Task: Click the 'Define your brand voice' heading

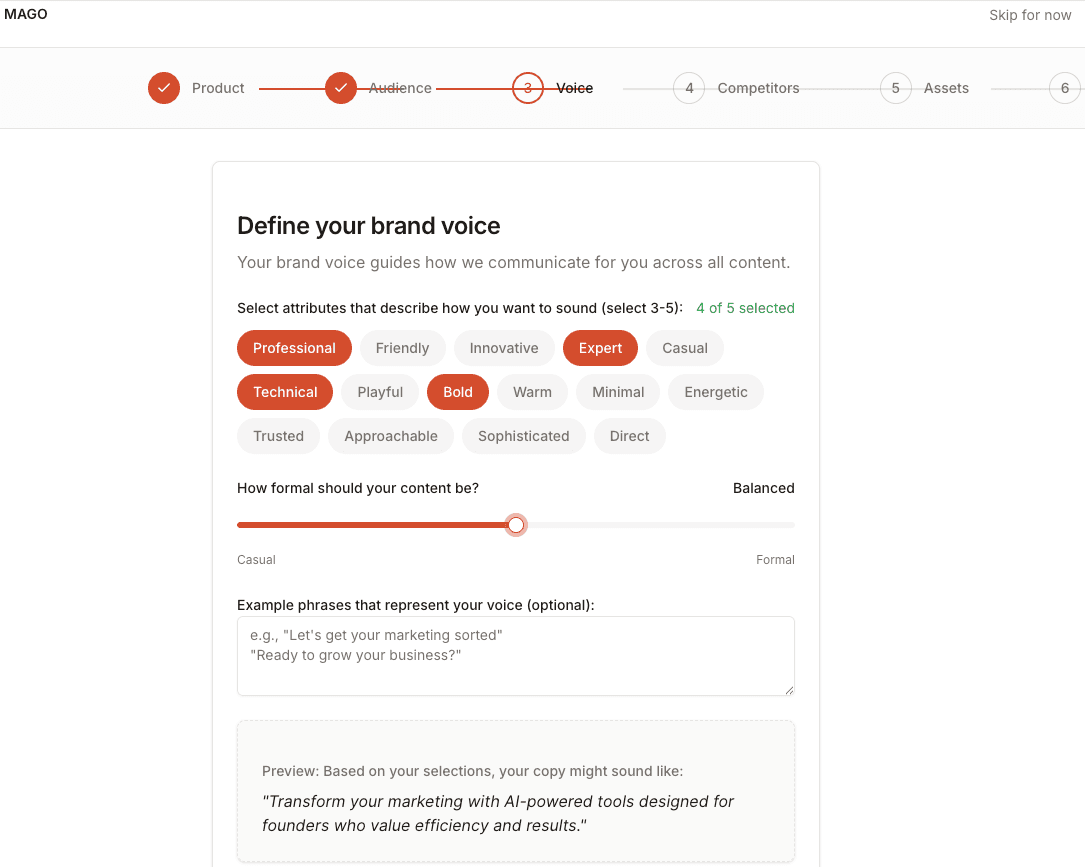Action: pyautogui.click(x=369, y=226)
